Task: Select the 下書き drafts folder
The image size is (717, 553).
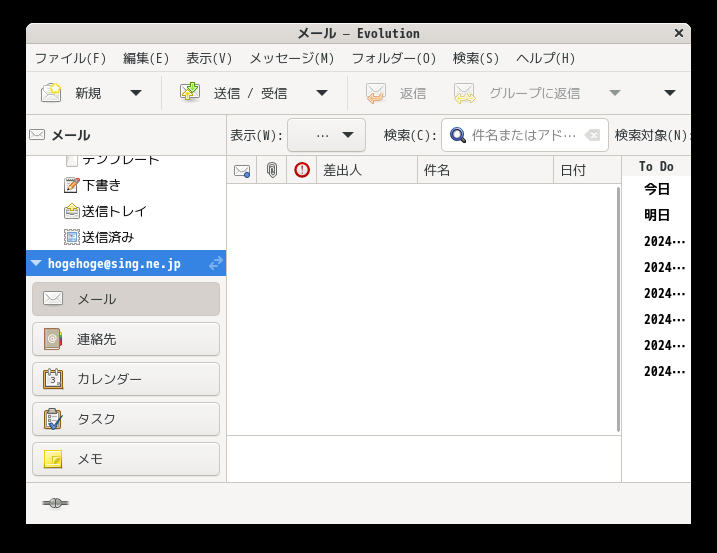Action: (101, 185)
